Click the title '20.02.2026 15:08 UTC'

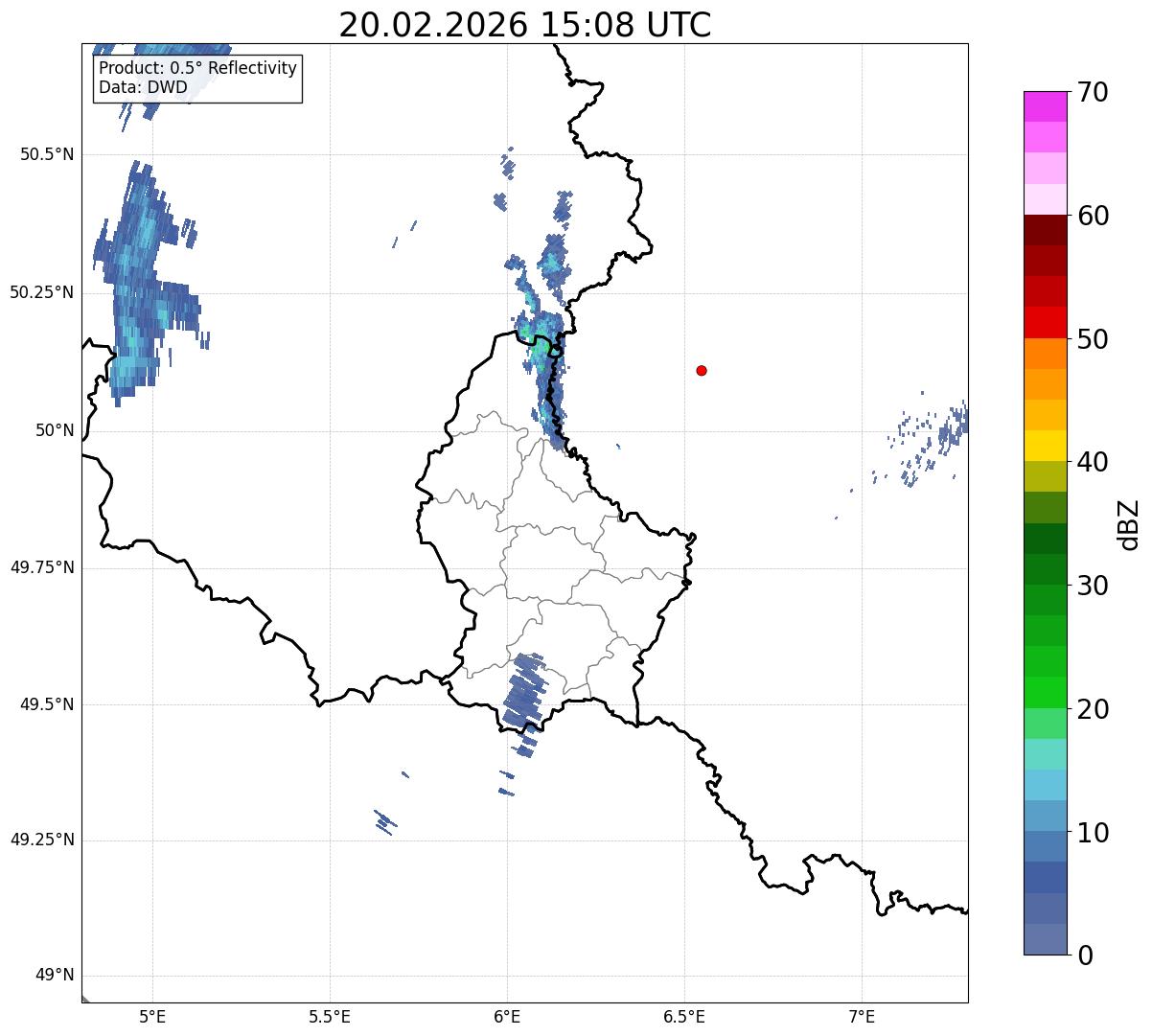[525, 24]
